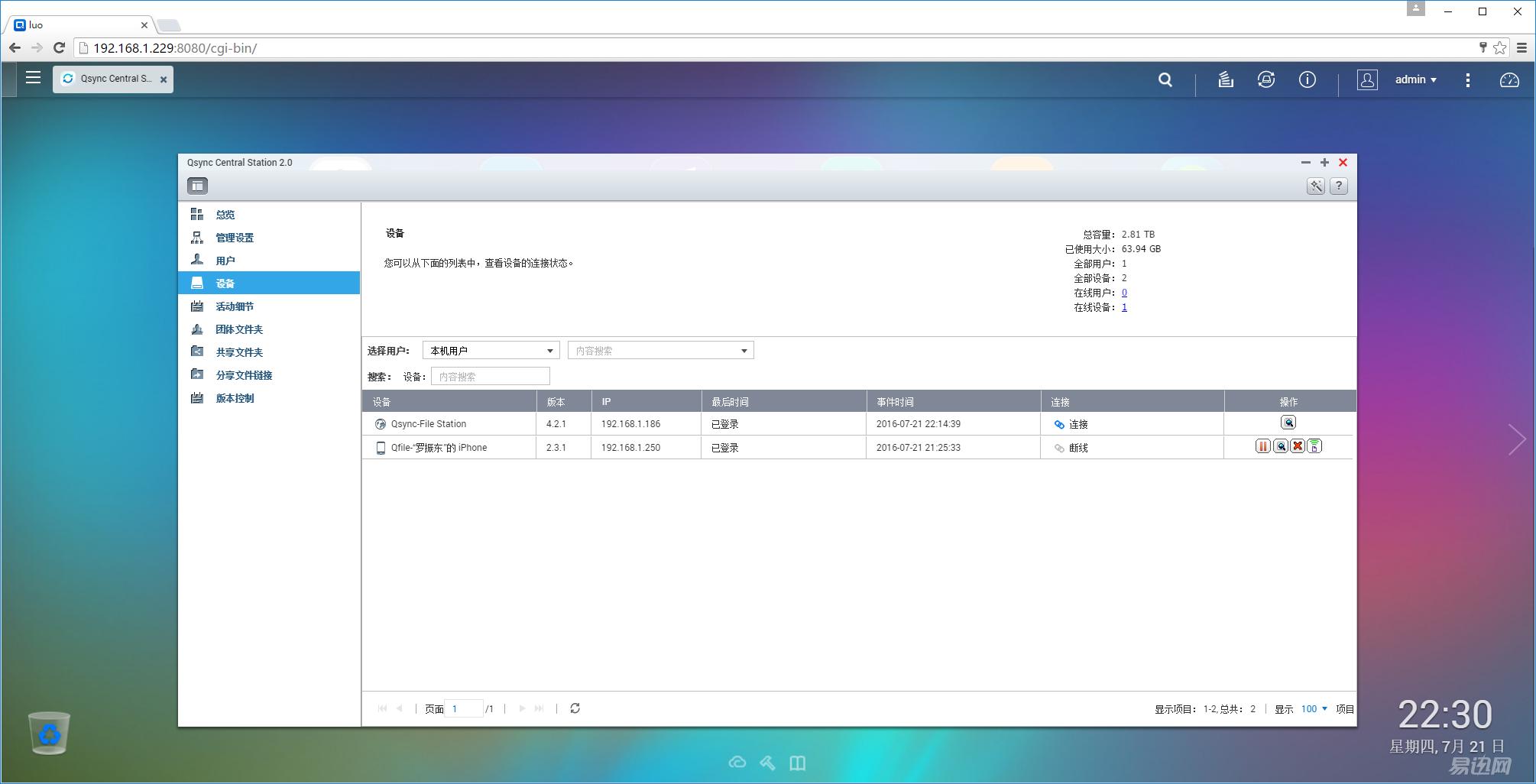
Task: Click the admin user avatar icon
Action: click(x=1367, y=79)
